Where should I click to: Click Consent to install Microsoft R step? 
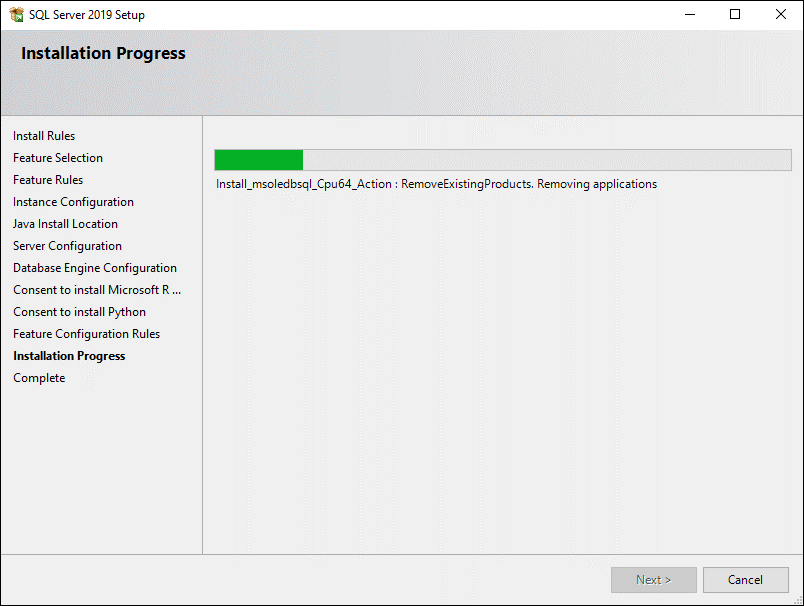pos(97,290)
